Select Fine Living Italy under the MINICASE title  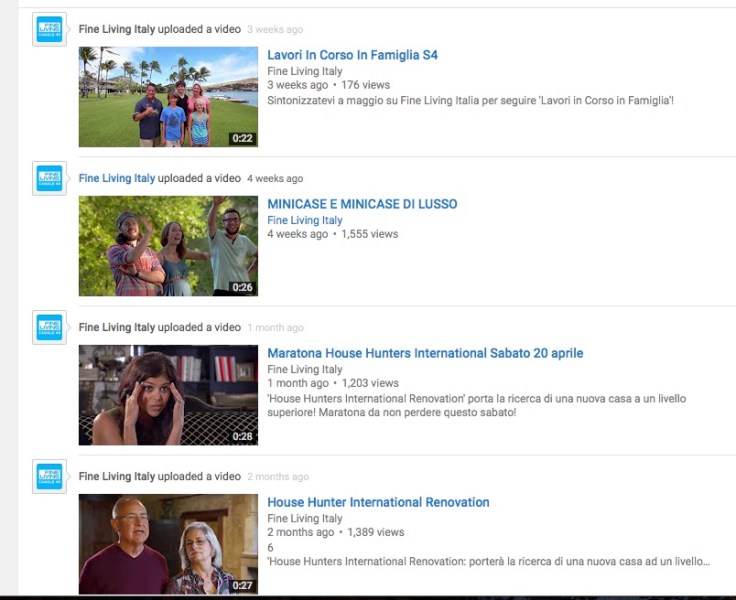click(x=305, y=220)
